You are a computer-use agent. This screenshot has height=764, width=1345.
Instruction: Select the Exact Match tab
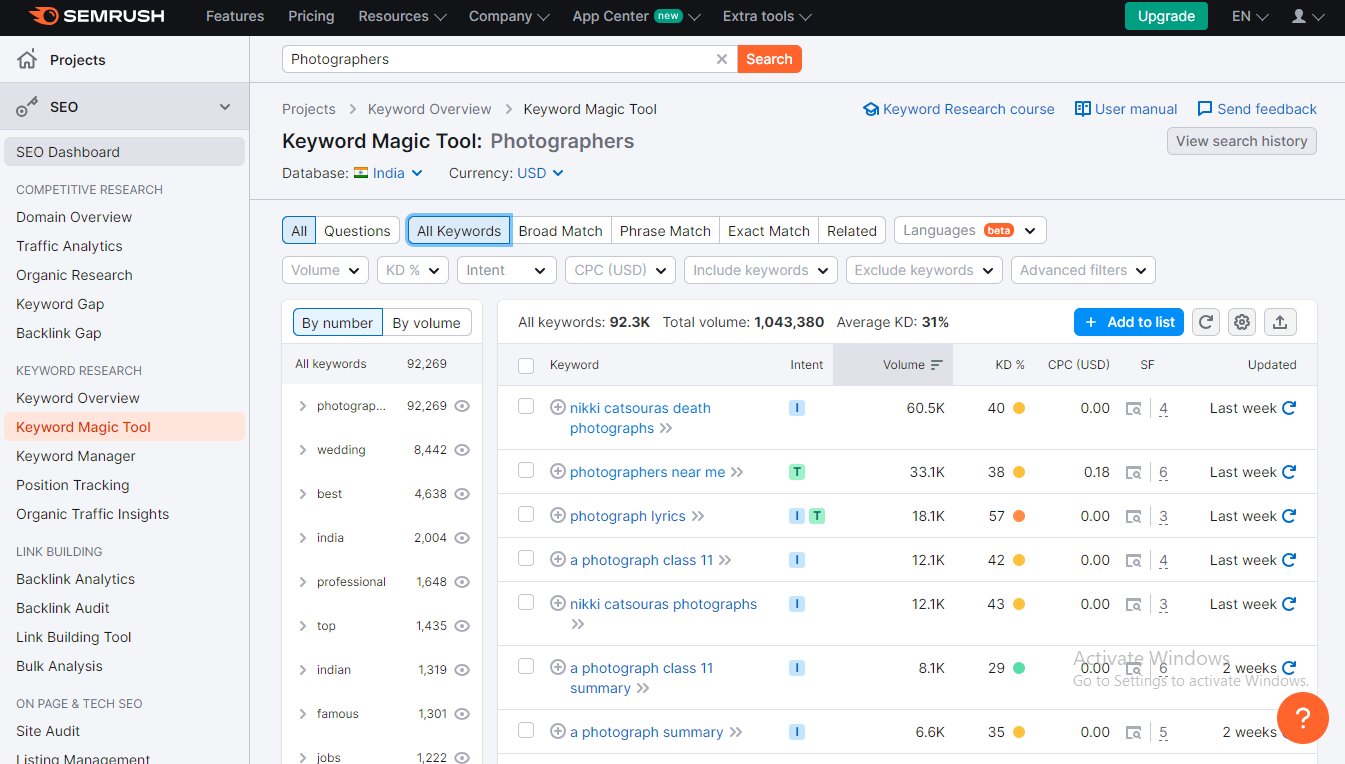tap(768, 230)
